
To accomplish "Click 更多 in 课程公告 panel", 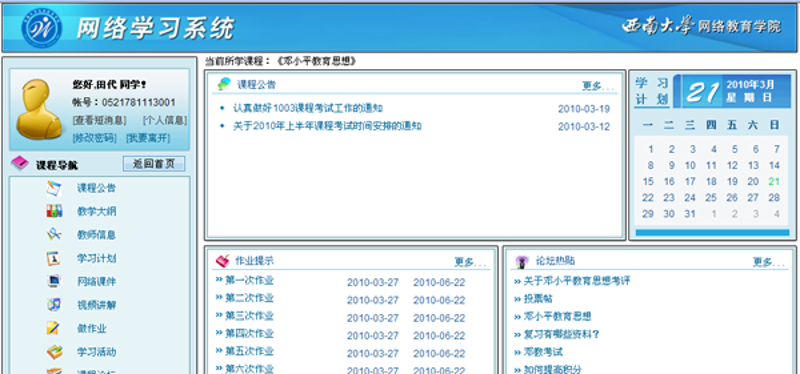I will pos(597,86).
